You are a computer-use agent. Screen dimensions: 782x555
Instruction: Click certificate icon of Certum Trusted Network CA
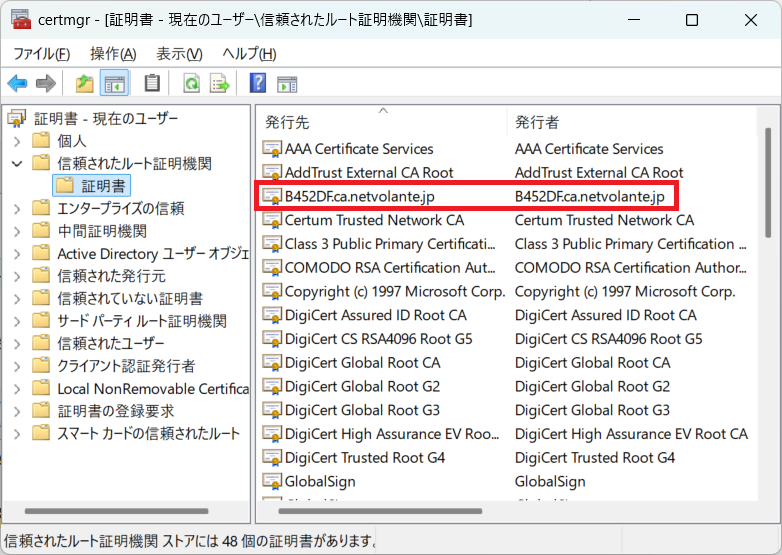click(272, 220)
